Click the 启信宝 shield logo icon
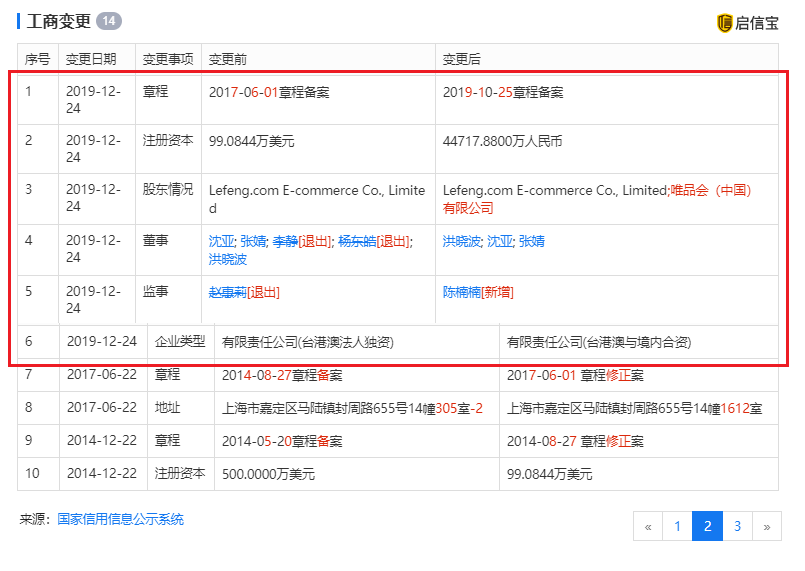 (x=725, y=22)
